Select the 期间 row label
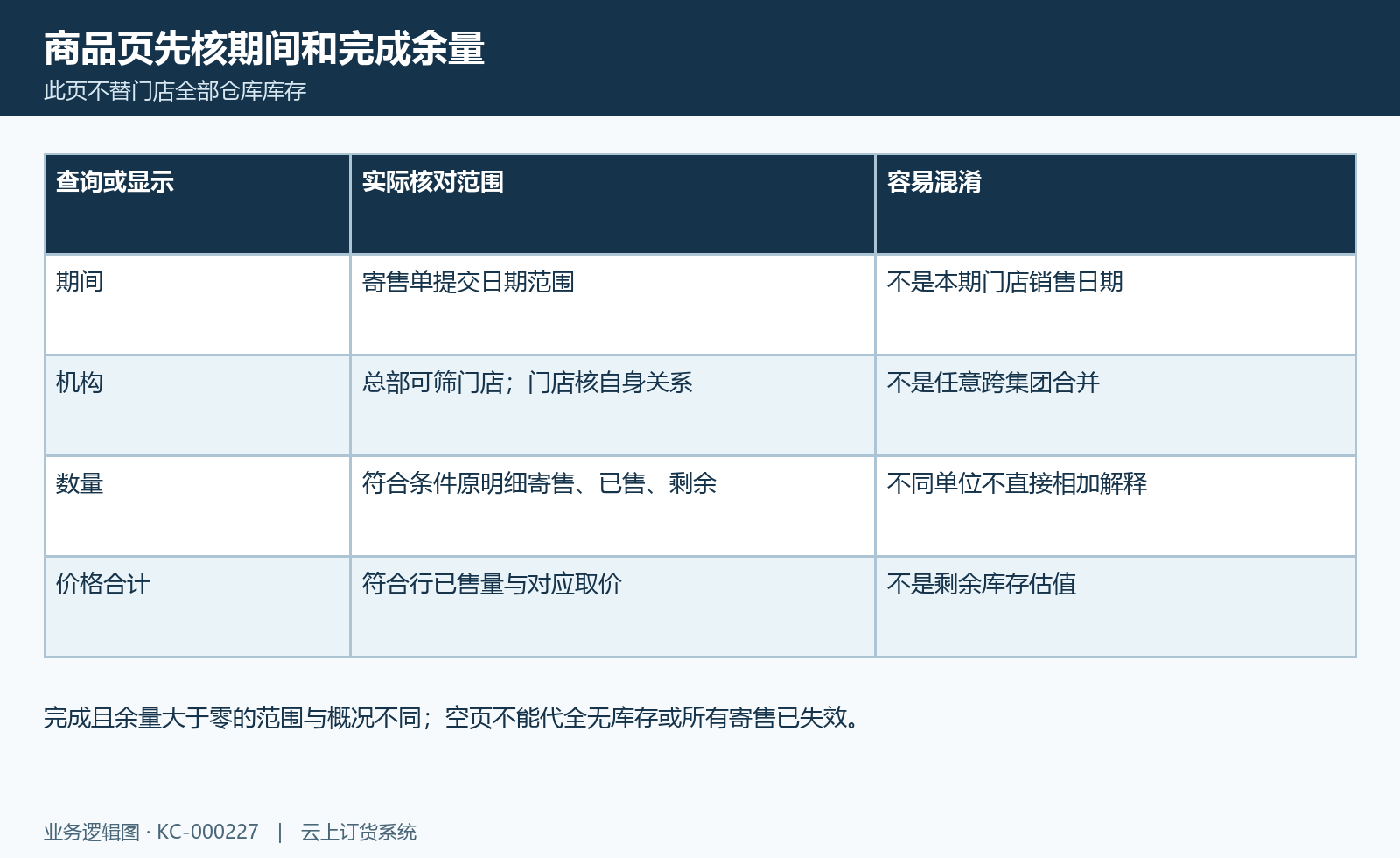This screenshot has height=858, width=1400. (80, 282)
